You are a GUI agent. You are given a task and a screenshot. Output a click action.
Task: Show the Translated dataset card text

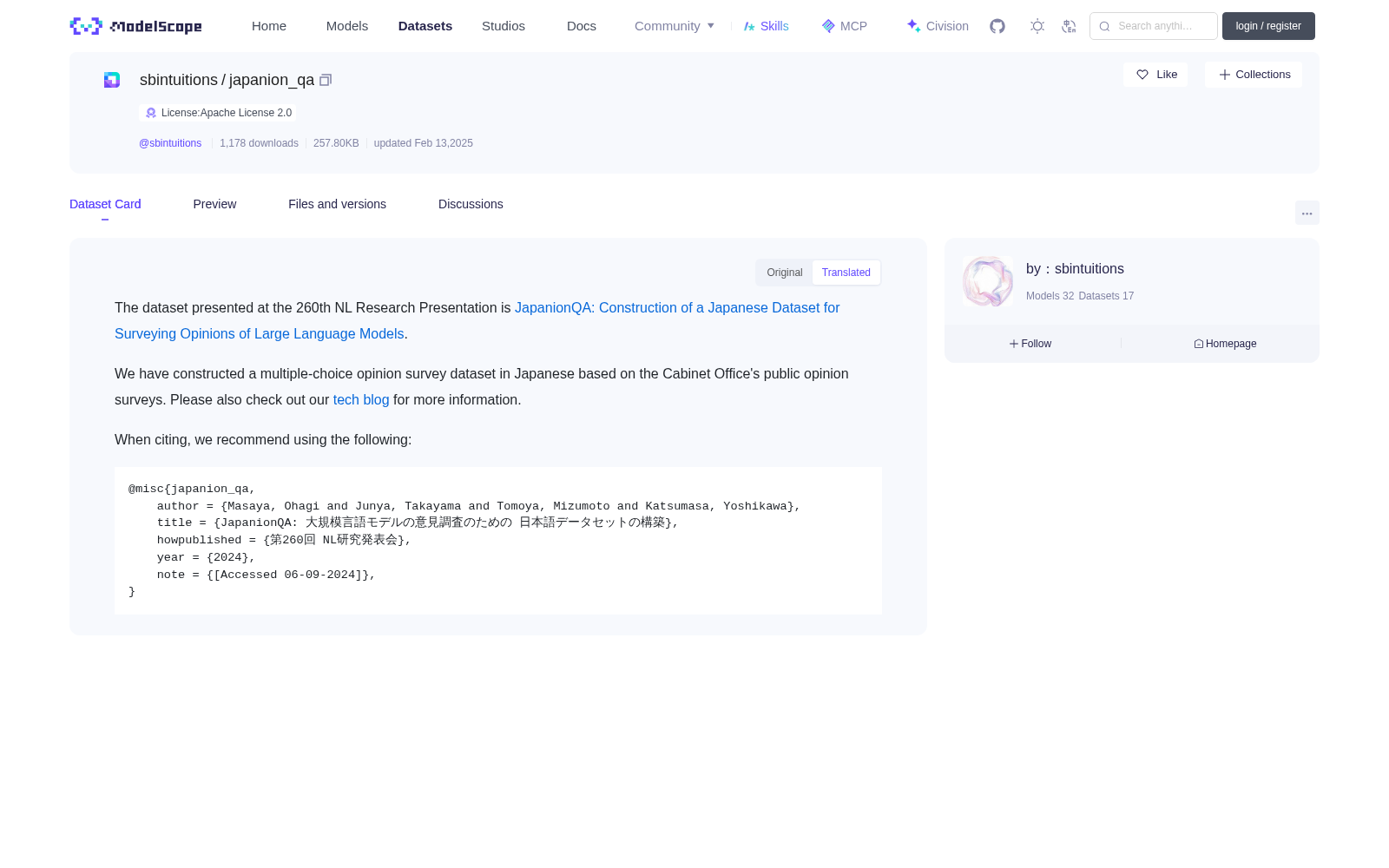point(846,273)
